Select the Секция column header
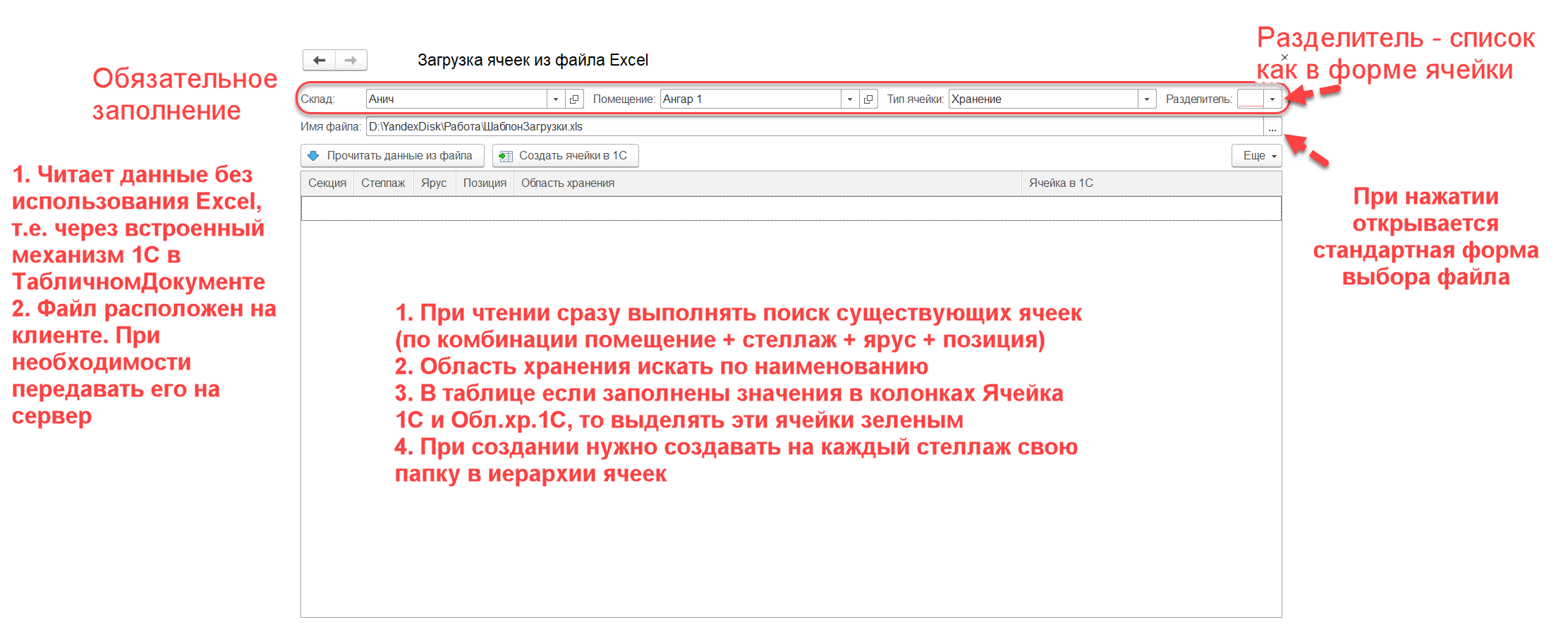1568x627 pixels. pos(327,183)
